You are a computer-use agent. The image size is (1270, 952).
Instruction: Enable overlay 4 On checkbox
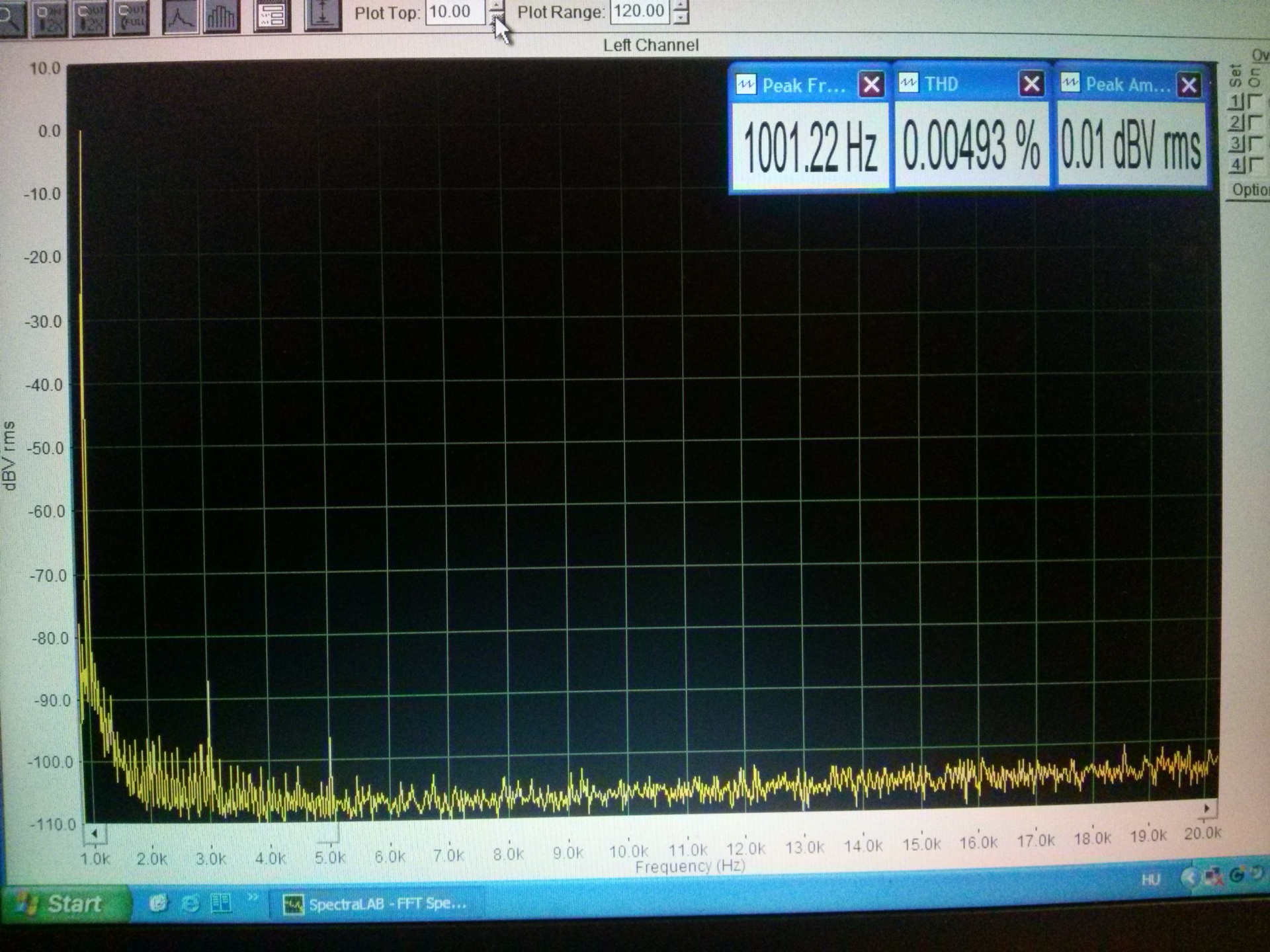tap(1255, 165)
